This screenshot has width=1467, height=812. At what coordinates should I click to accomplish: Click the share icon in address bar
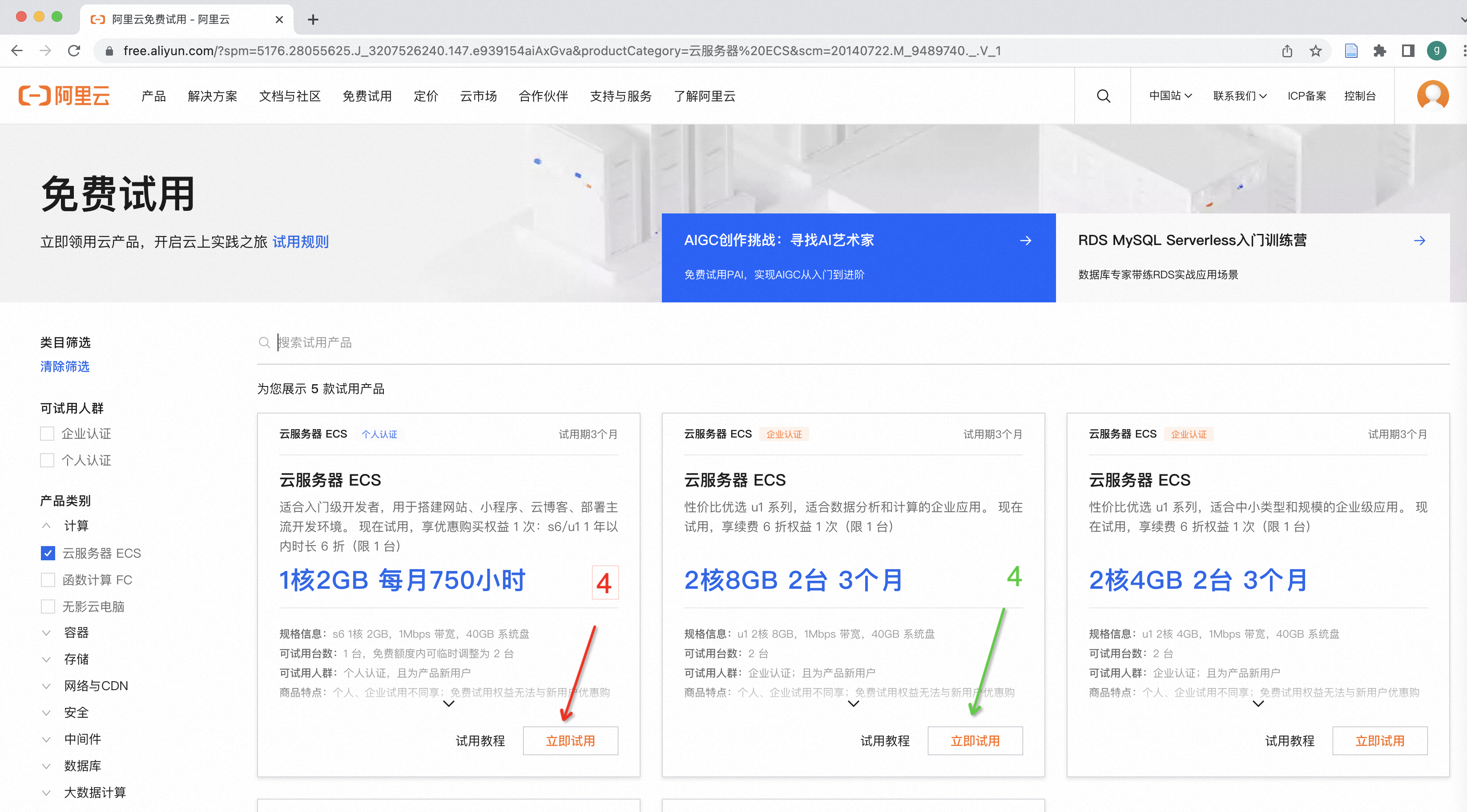1287,51
